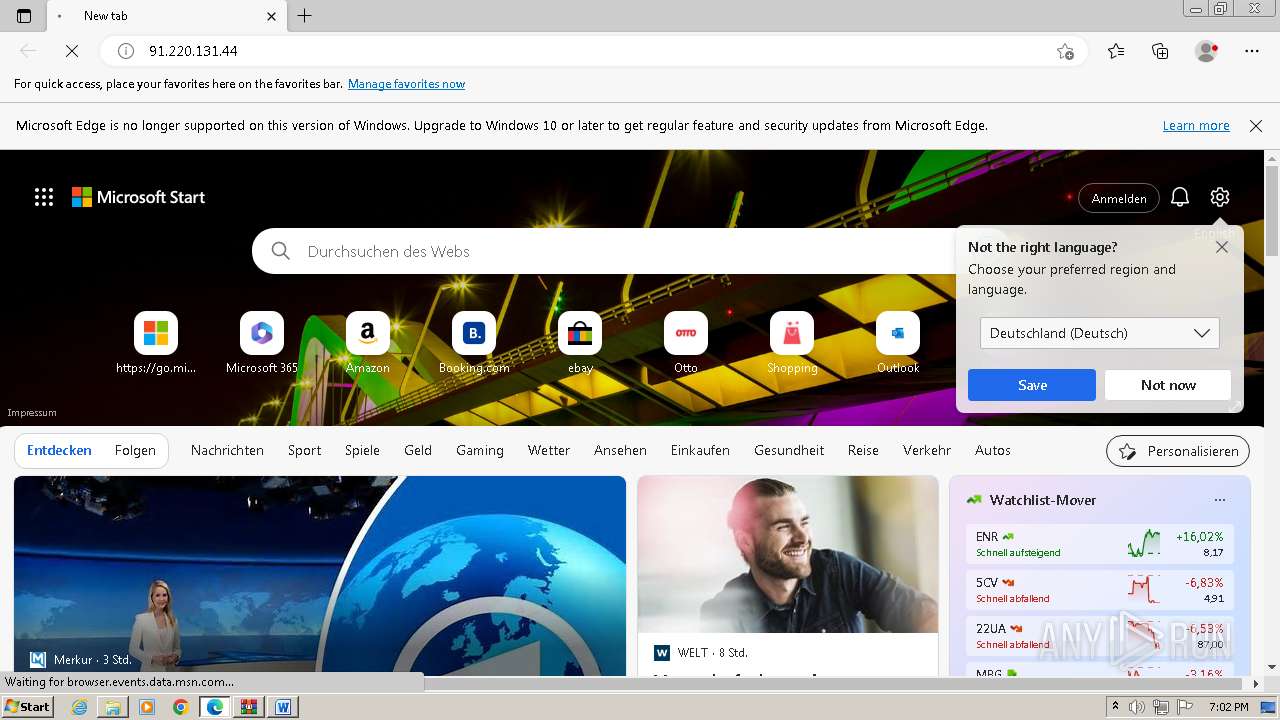The image size is (1280, 720).
Task: Open the browser profile avatar
Action: tap(1206, 51)
